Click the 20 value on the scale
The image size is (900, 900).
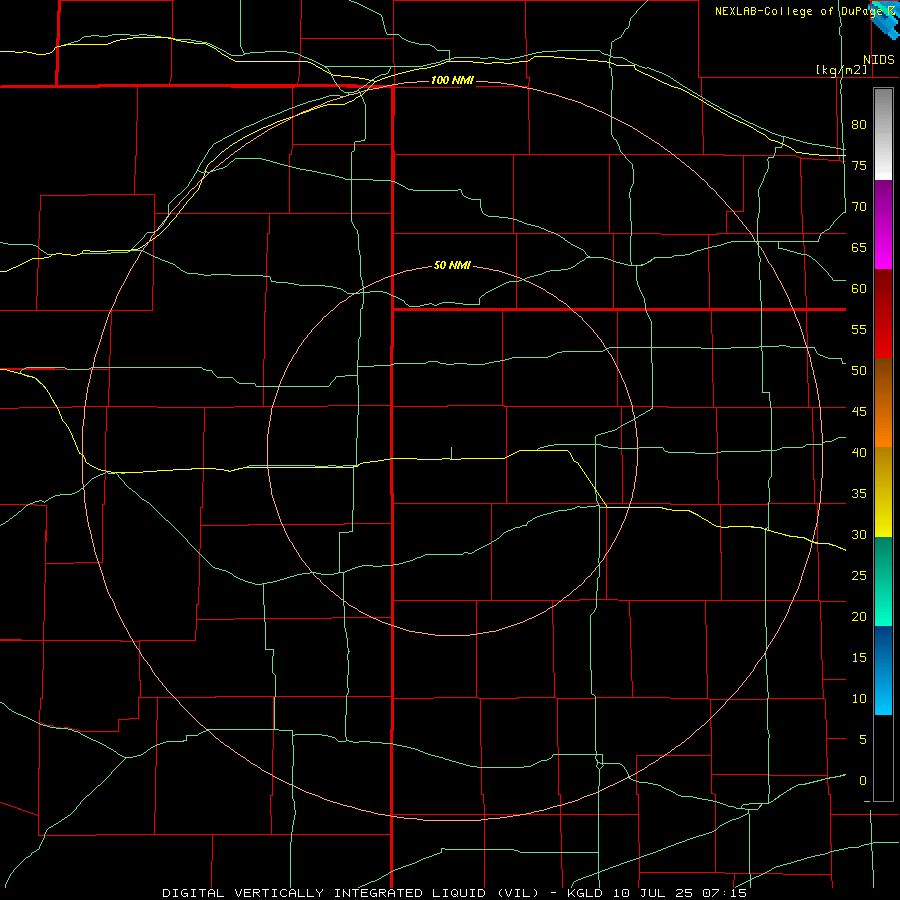click(859, 617)
